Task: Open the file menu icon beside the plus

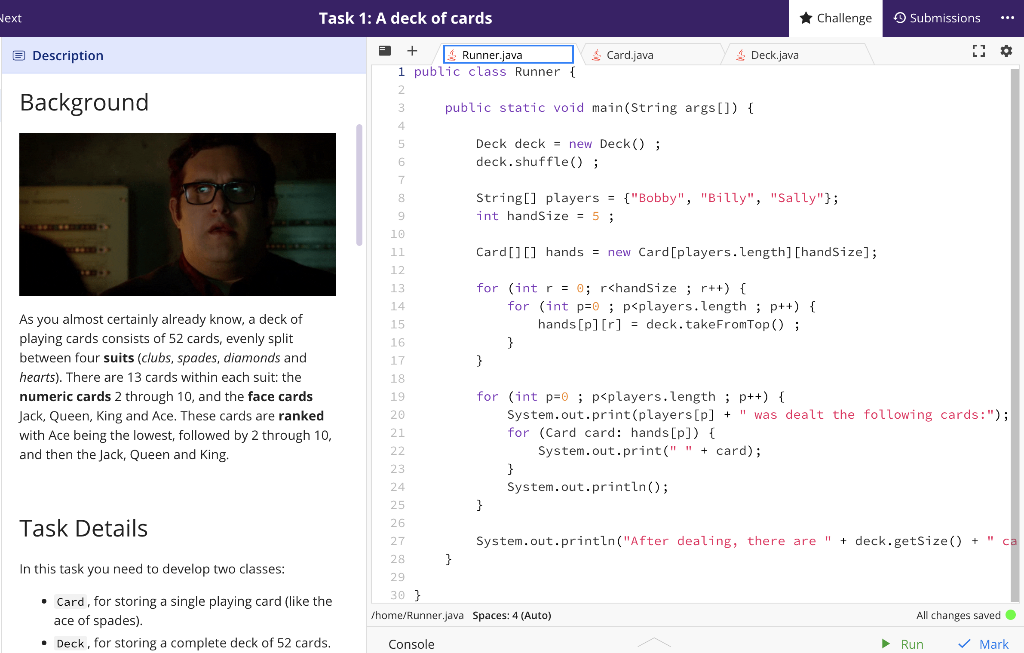Action: click(385, 50)
